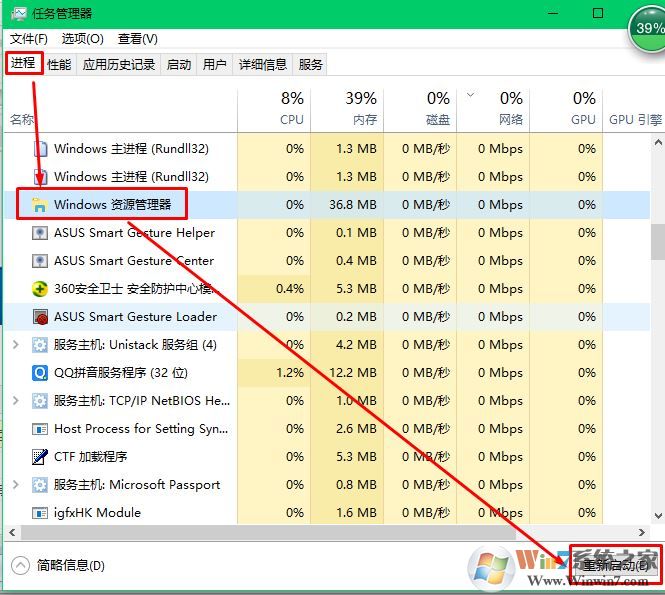Open the 文件(F) menu
665x595 pixels.
(x=28, y=39)
